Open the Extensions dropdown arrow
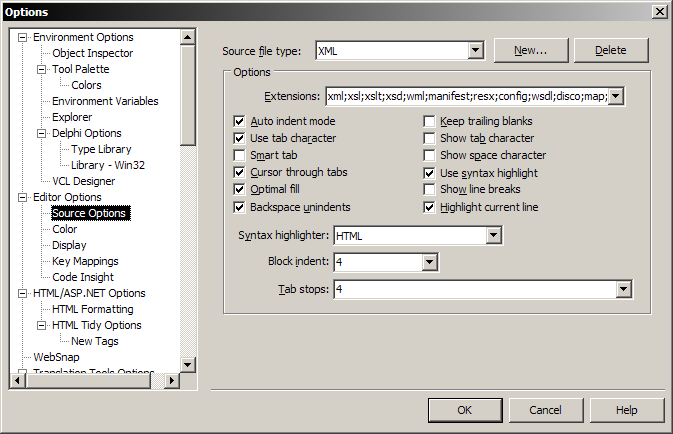Viewport: 673px width, 434px height. coord(615,96)
